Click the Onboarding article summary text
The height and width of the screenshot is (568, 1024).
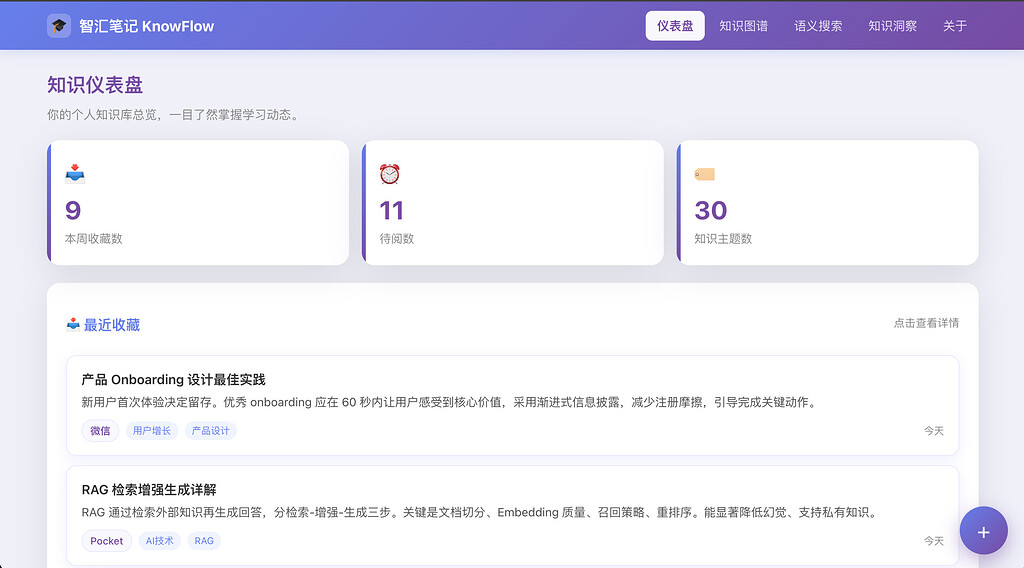point(450,402)
